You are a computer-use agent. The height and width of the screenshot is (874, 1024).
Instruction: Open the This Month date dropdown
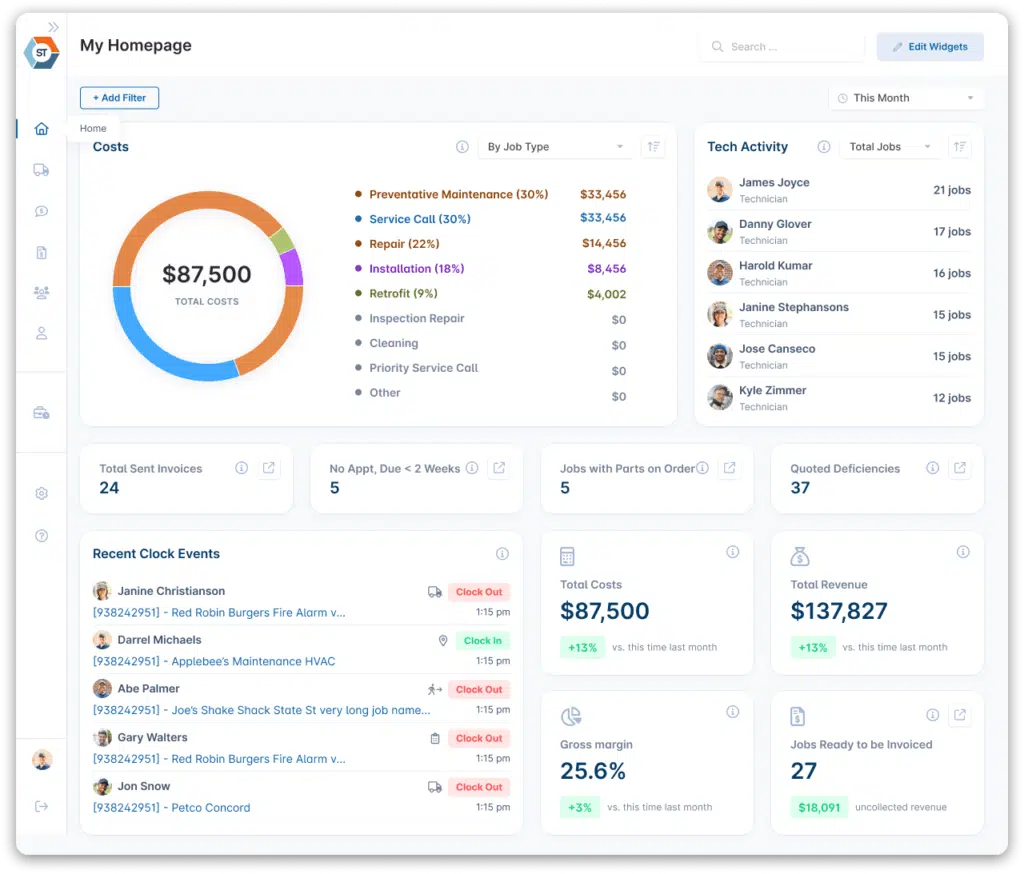coord(906,98)
